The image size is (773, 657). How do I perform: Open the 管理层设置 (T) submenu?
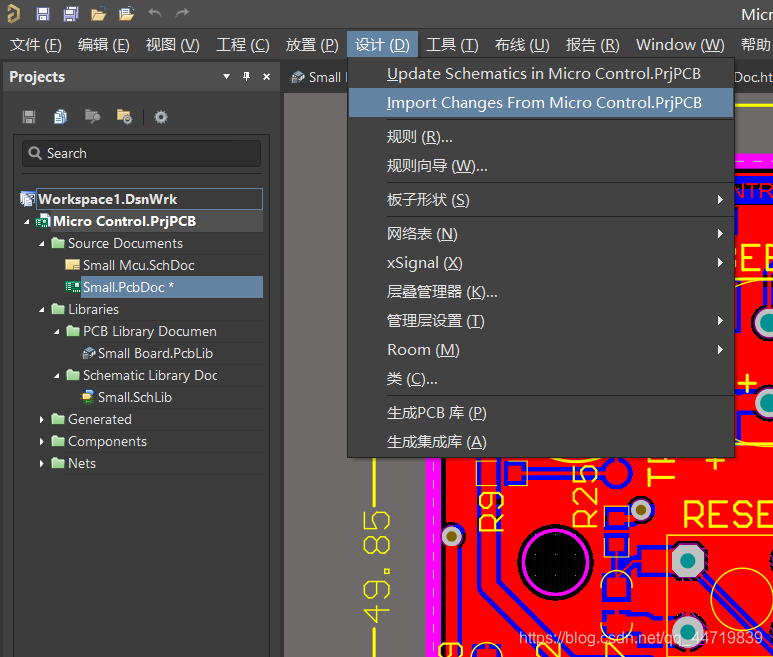click(541, 321)
